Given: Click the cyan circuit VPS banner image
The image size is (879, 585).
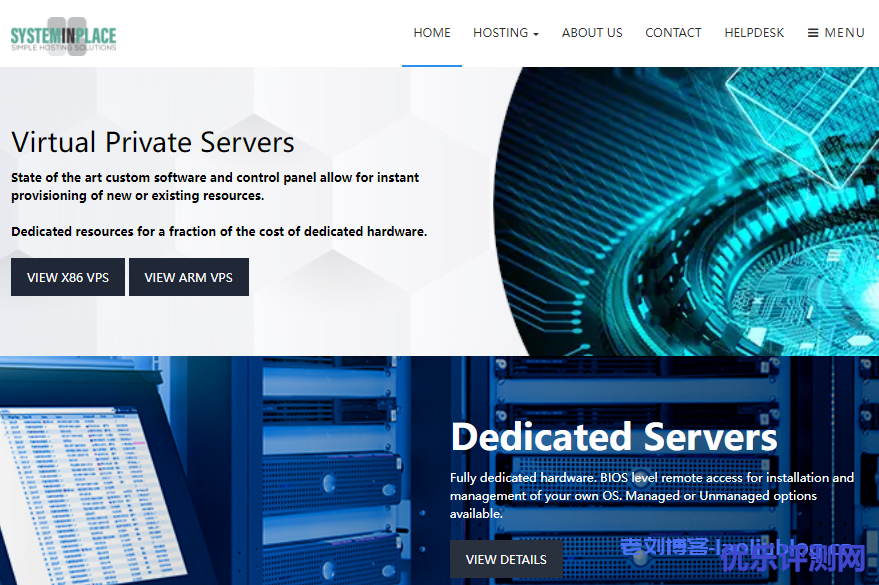Looking at the screenshot, I should point(687,211).
